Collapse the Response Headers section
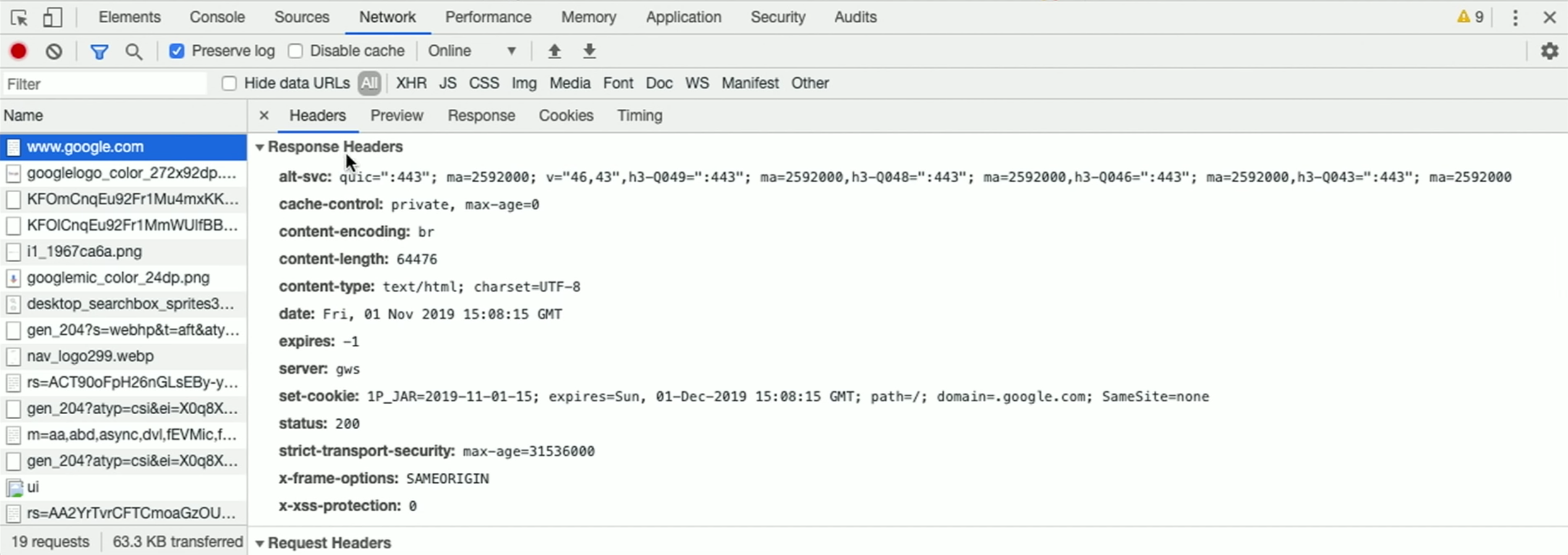 pyautogui.click(x=260, y=147)
